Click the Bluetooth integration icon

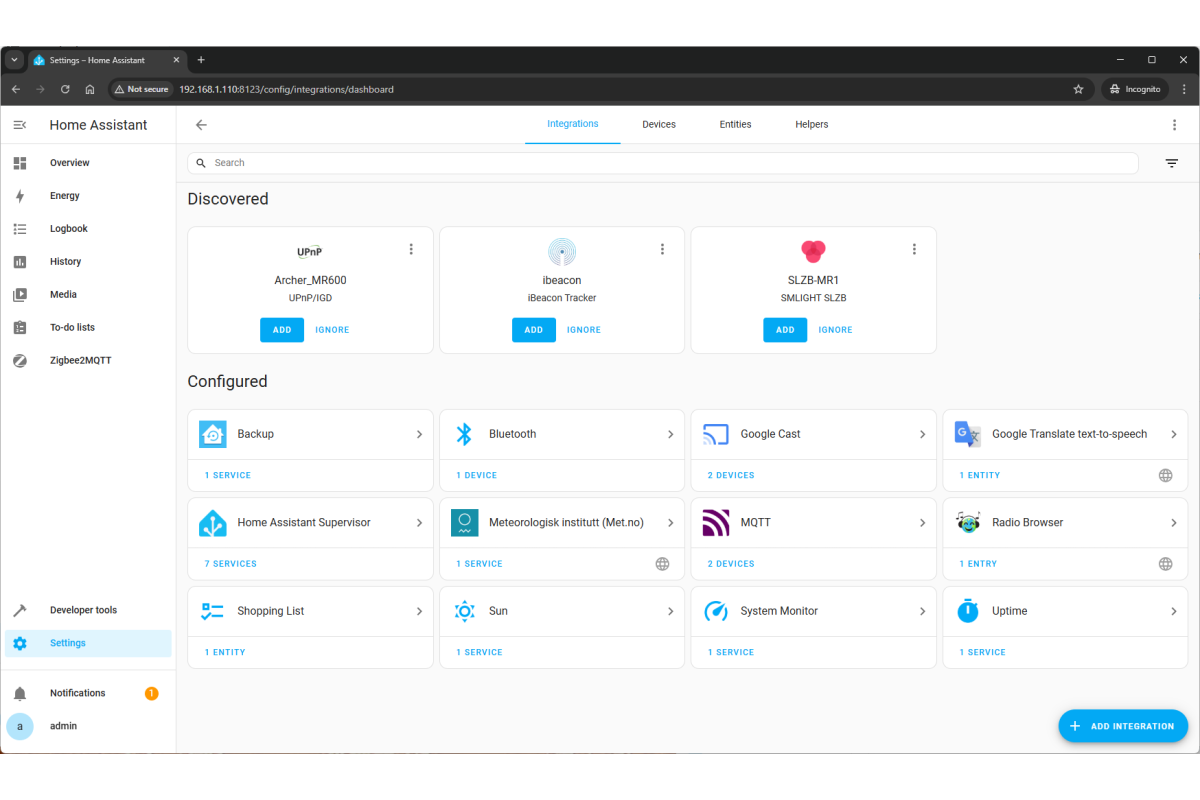click(x=464, y=434)
